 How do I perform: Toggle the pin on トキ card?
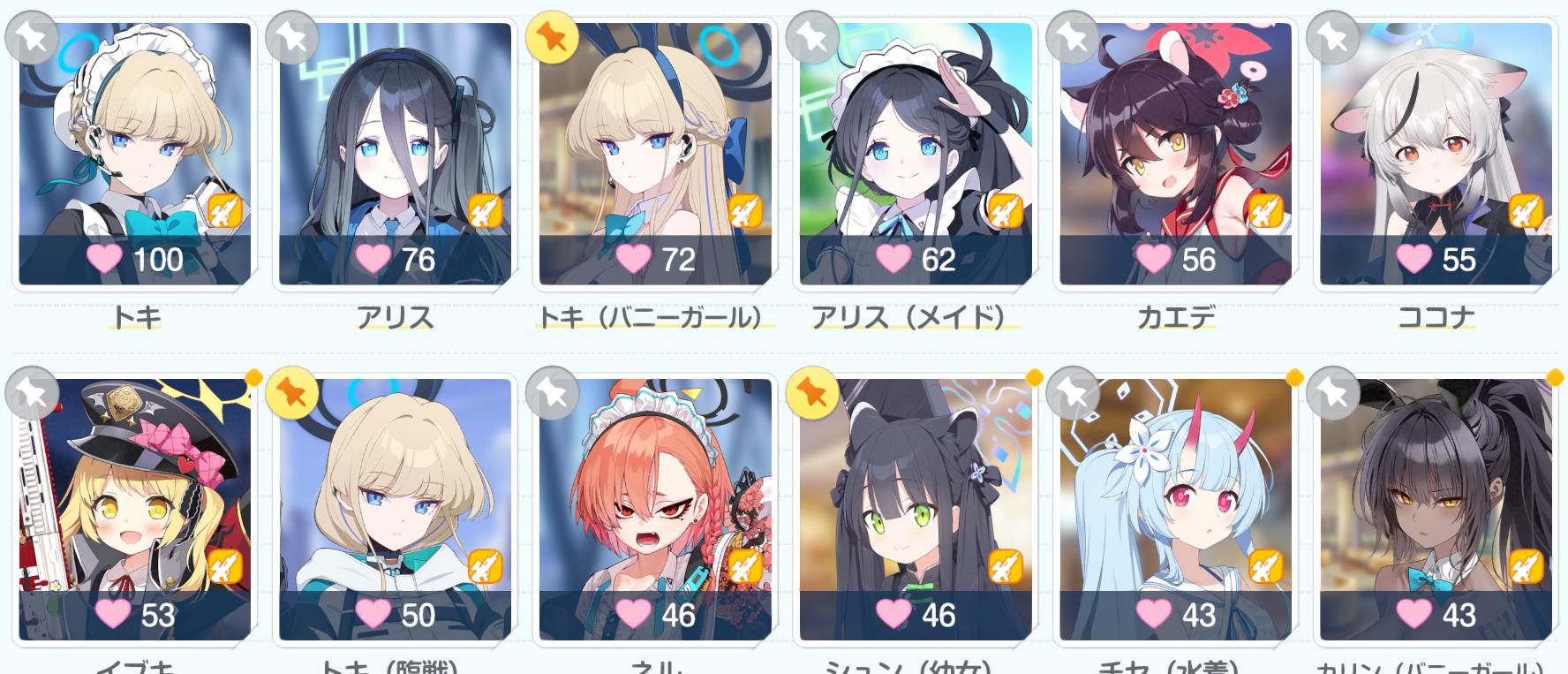tap(32, 37)
